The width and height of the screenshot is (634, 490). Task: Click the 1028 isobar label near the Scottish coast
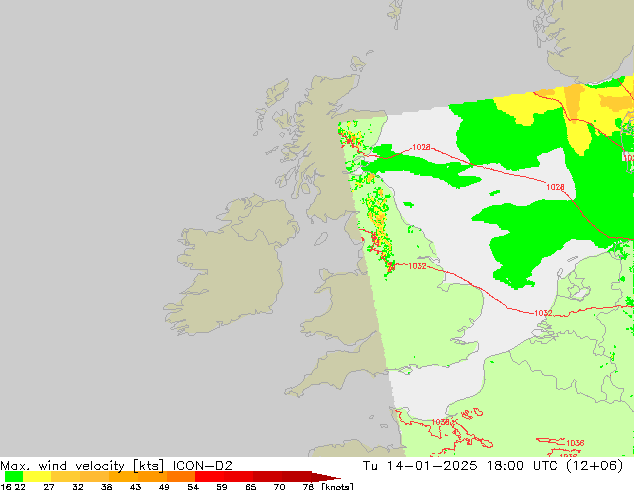(421, 147)
